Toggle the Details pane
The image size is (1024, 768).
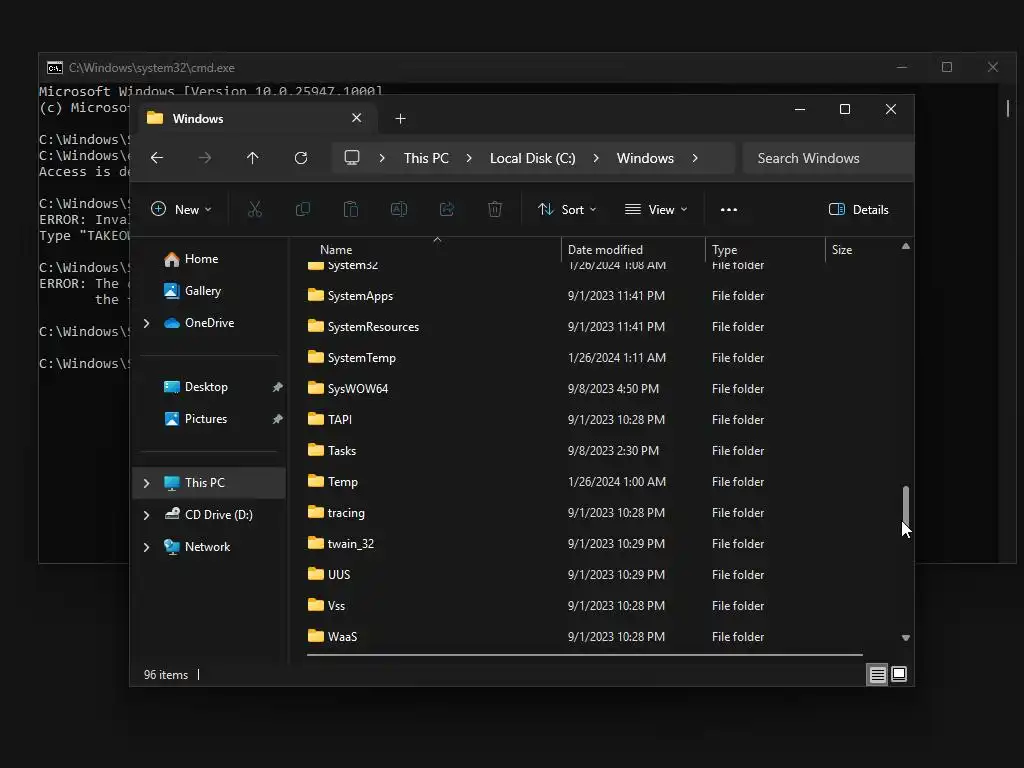coord(859,210)
